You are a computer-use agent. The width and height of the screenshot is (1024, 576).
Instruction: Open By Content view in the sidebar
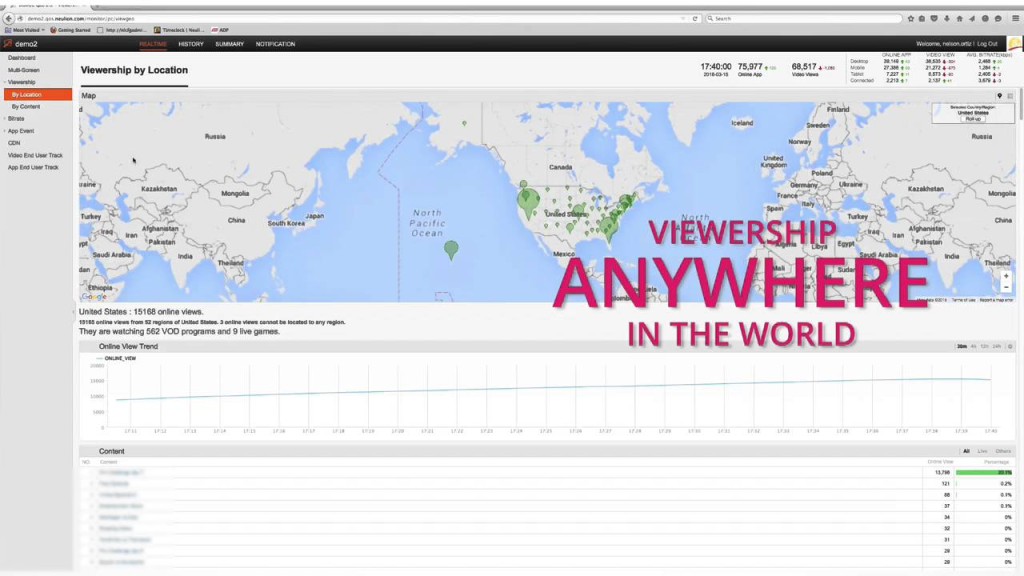pyautogui.click(x=25, y=106)
